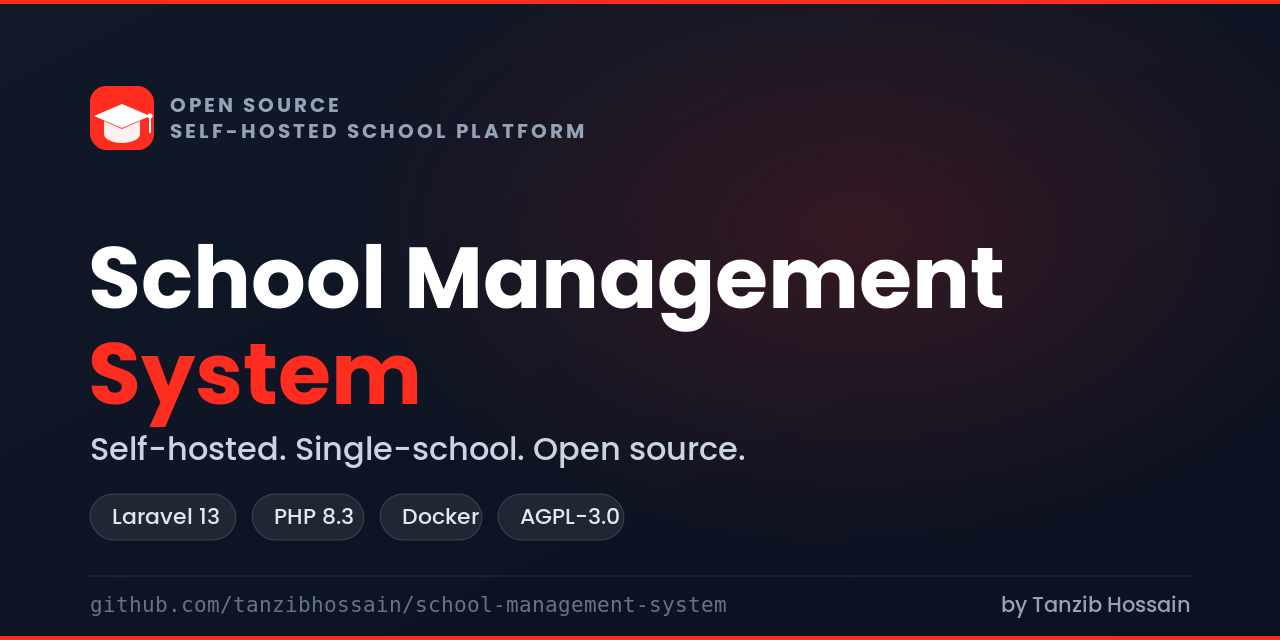Select the Docker badge
The width and height of the screenshot is (1280, 640).
point(431,517)
